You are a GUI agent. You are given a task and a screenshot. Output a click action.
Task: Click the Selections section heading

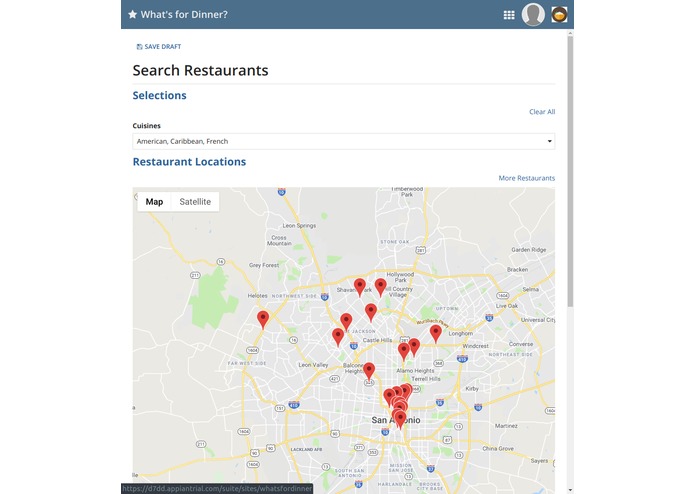(160, 95)
